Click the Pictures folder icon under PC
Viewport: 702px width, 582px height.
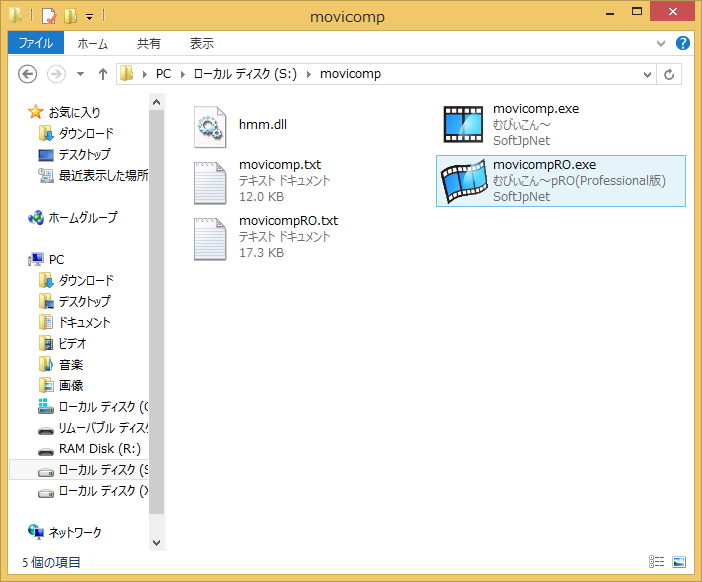(46, 385)
